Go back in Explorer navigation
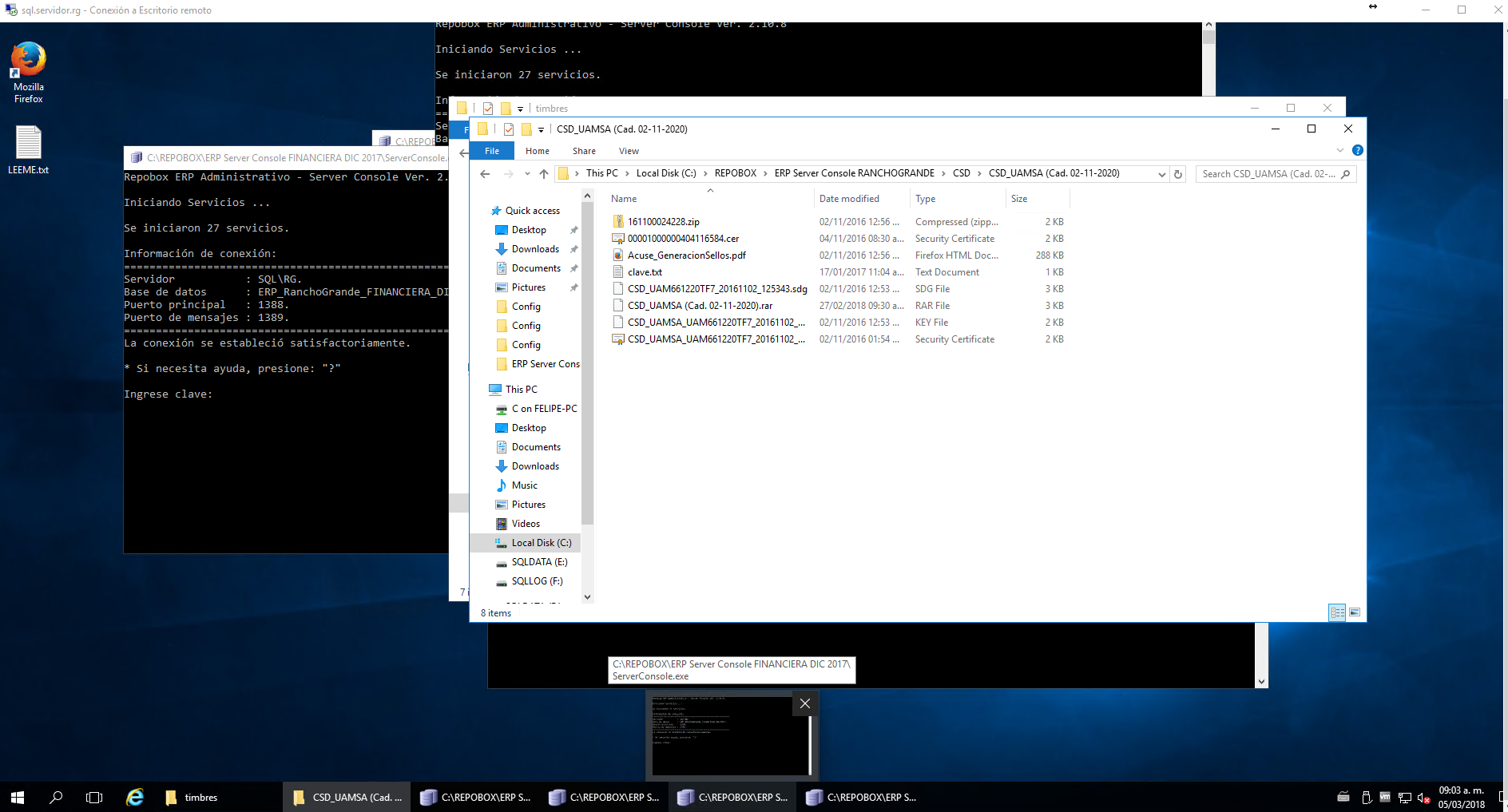The image size is (1508, 812). click(x=485, y=173)
